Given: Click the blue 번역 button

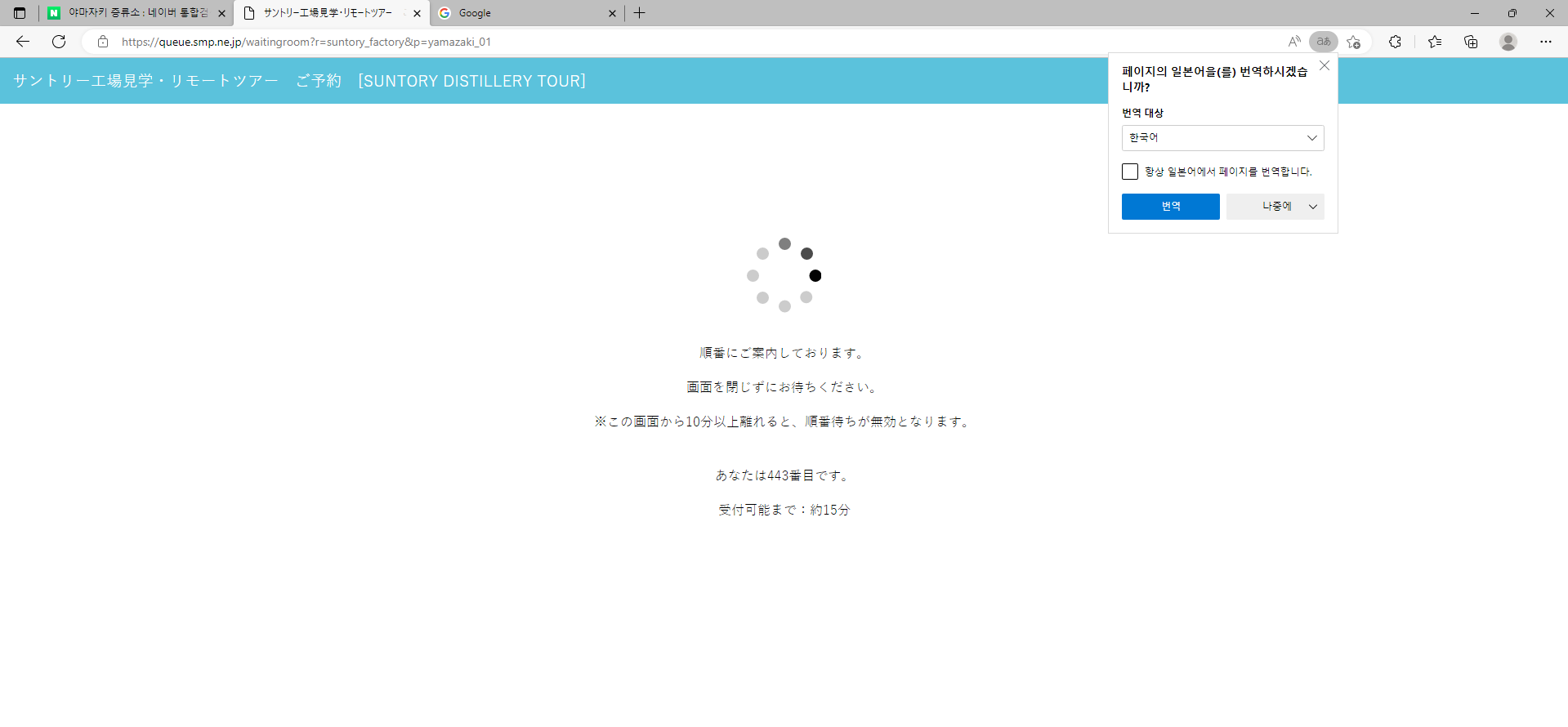Looking at the screenshot, I should (x=1170, y=207).
